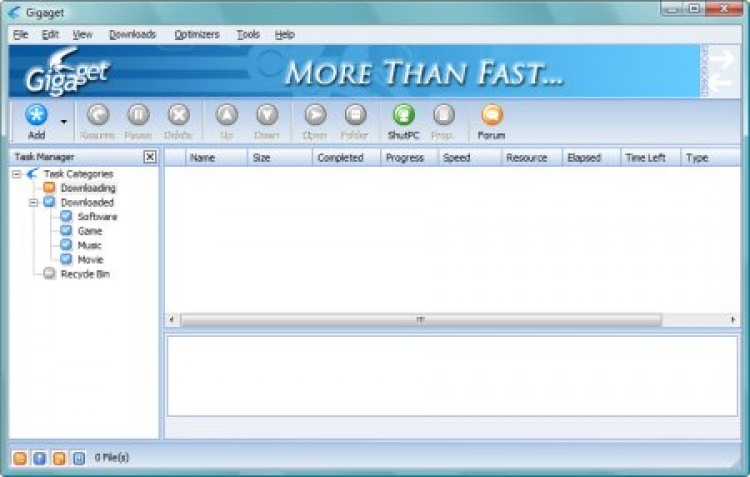Select the Movie category
The height and width of the screenshot is (477, 750).
click(x=90, y=260)
